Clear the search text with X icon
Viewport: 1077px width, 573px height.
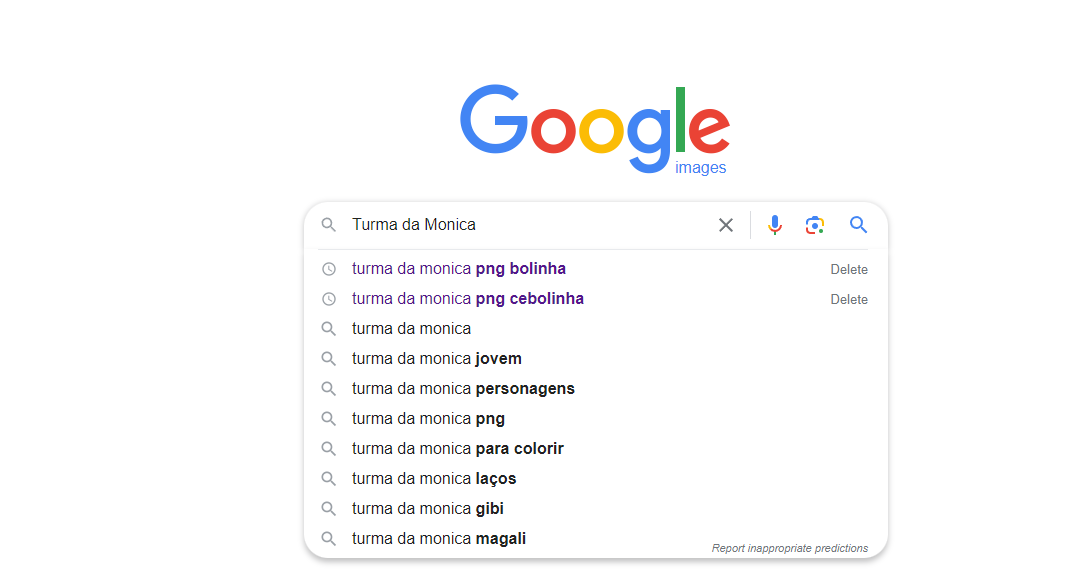[725, 225]
